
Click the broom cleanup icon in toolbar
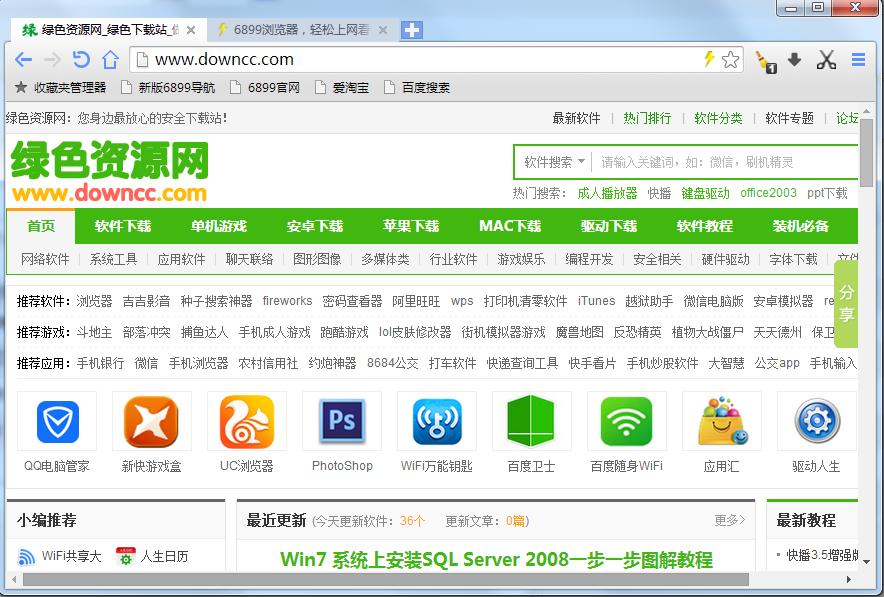[x=766, y=61]
